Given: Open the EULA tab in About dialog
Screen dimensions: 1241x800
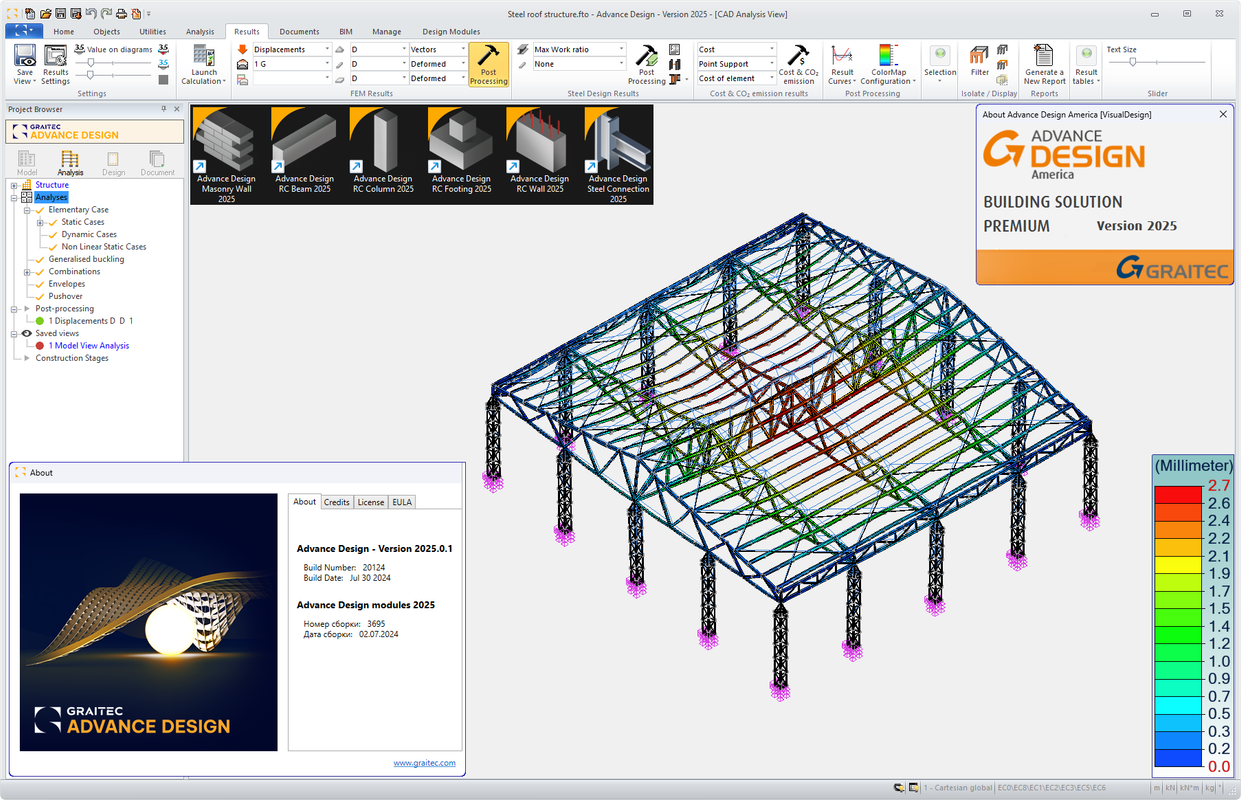Looking at the screenshot, I should tap(401, 502).
